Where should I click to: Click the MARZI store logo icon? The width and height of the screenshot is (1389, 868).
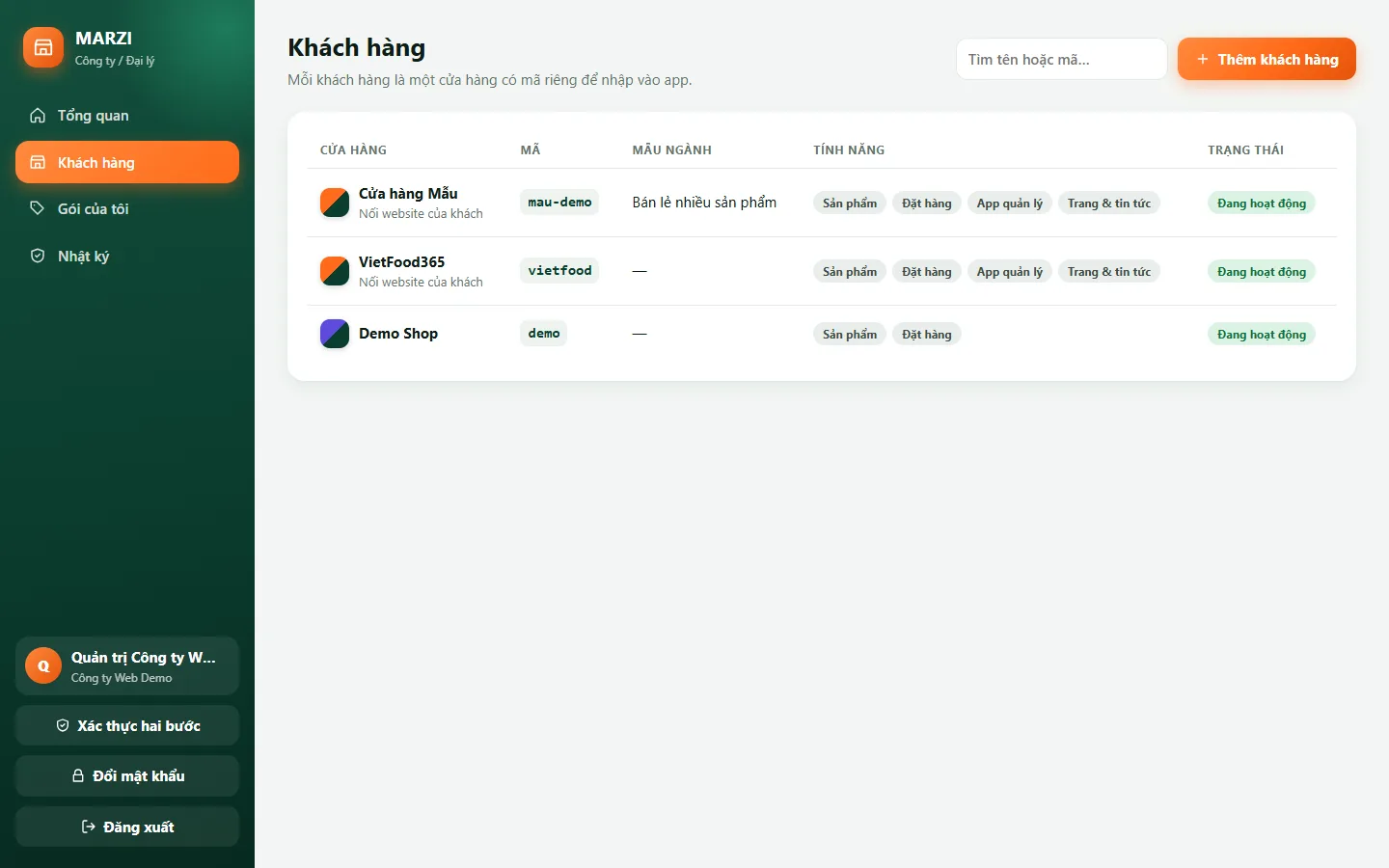pyautogui.click(x=43, y=47)
